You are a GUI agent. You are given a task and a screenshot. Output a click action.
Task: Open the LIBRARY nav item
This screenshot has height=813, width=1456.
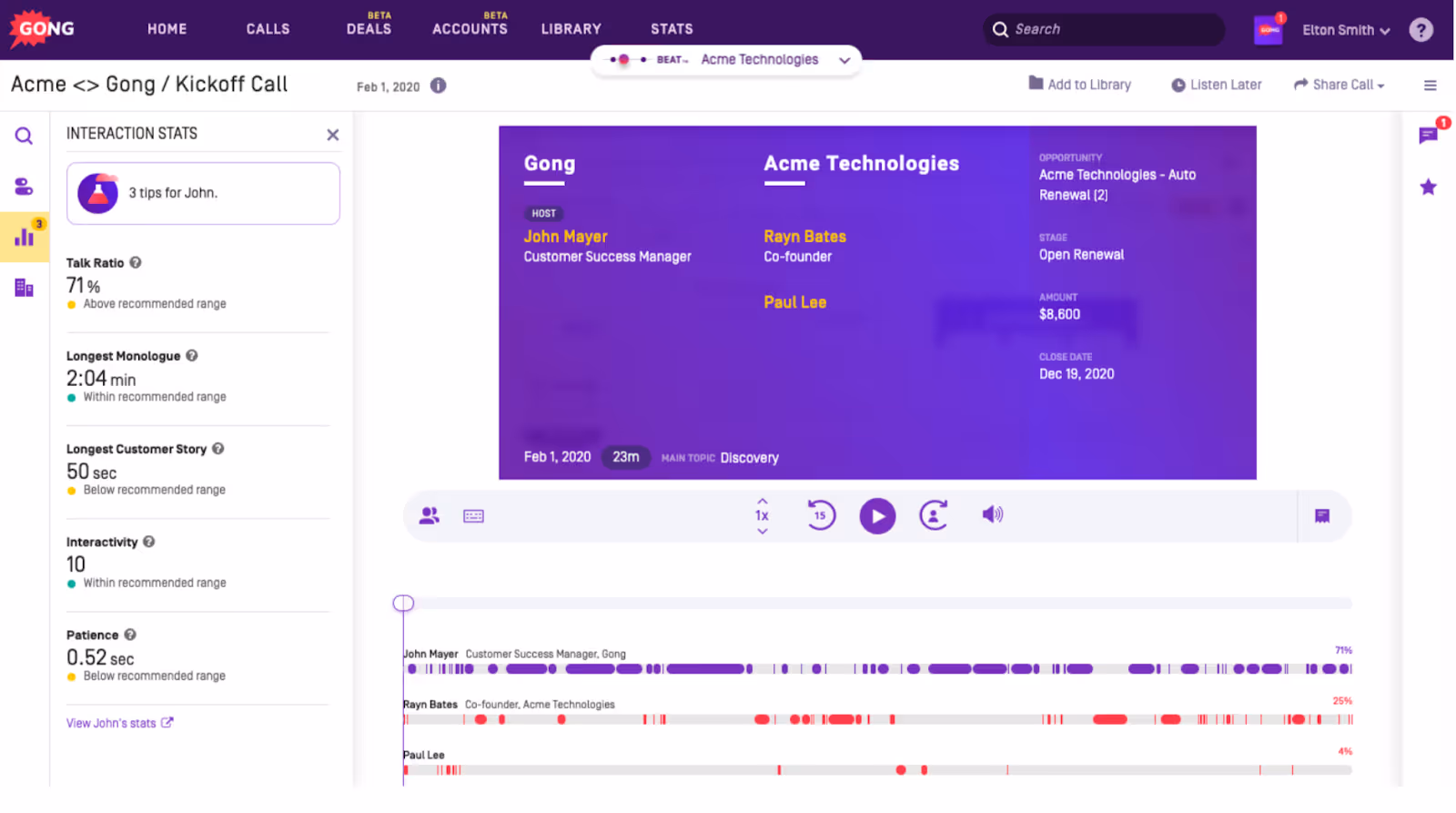pyautogui.click(x=571, y=29)
